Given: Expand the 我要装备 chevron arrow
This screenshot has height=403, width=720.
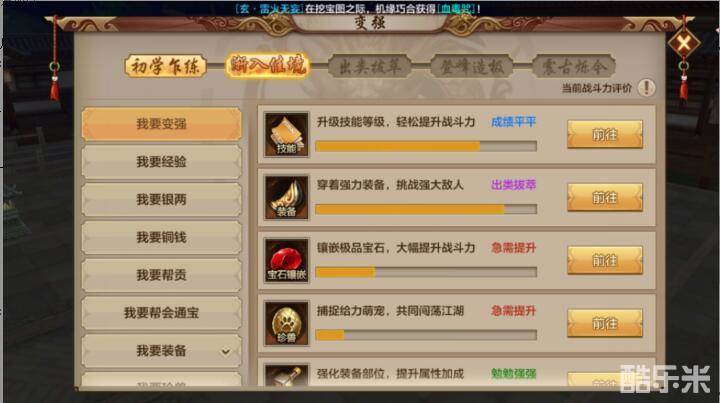Looking at the screenshot, I should click(225, 352).
